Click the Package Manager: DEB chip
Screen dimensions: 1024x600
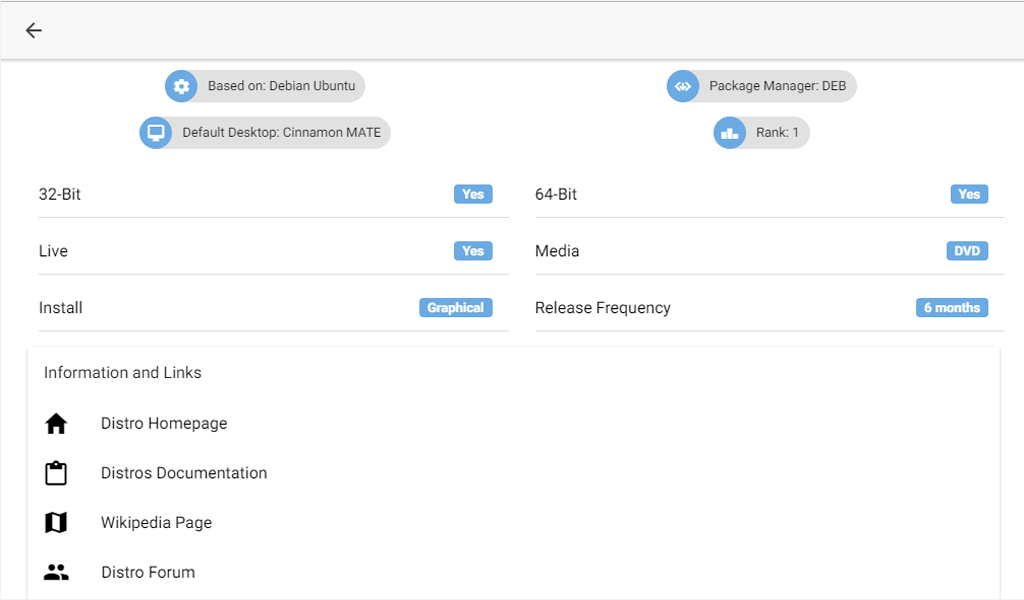[x=777, y=86]
